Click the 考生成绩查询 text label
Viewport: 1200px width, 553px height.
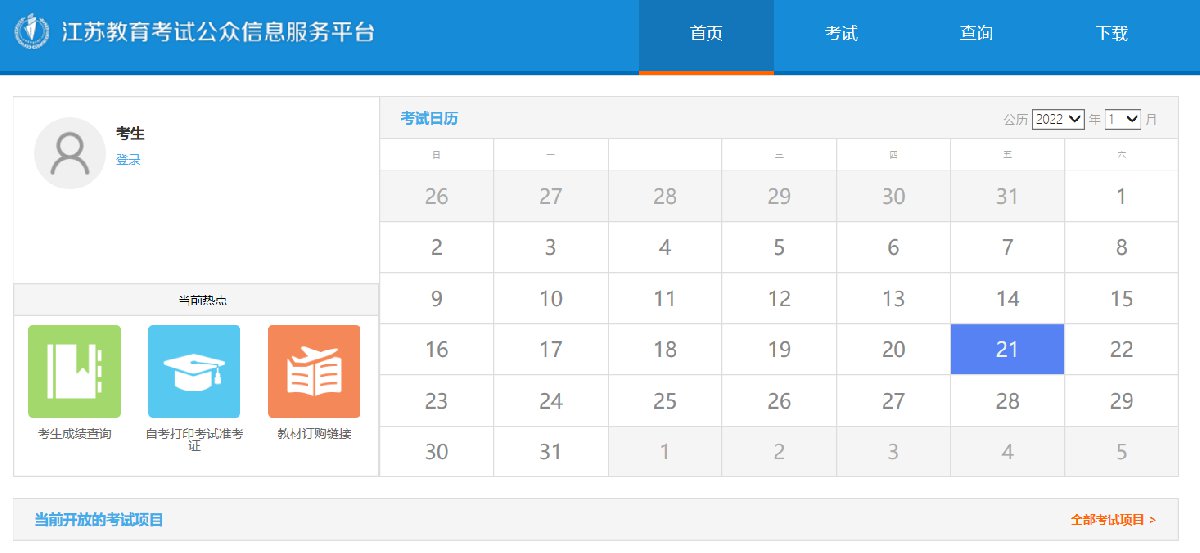(74, 434)
